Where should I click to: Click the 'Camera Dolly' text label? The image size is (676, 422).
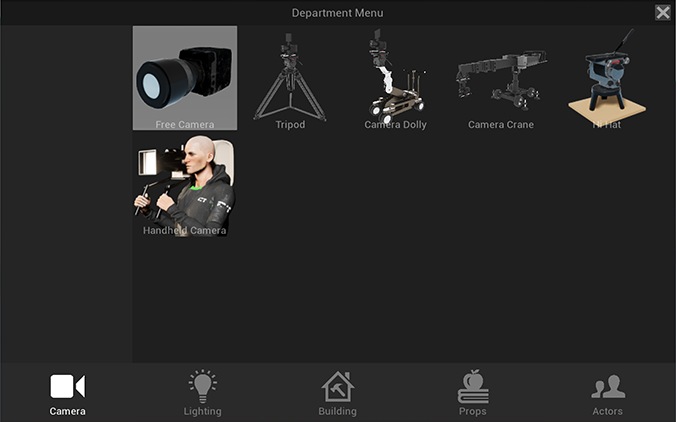tap(395, 125)
